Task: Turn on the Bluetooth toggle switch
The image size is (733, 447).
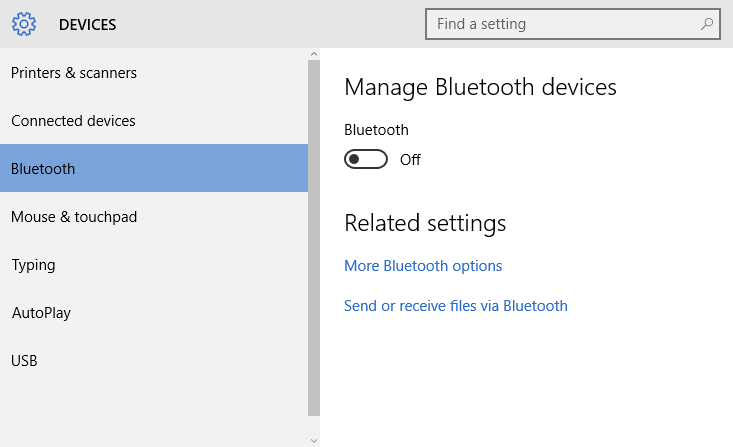Action: (366, 159)
